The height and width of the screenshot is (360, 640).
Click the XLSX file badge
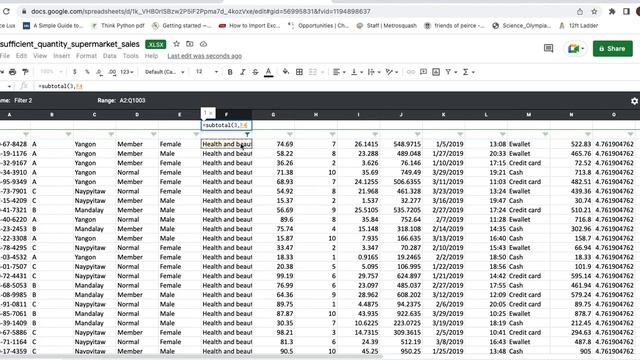pyautogui.click(x=156, y=44)
